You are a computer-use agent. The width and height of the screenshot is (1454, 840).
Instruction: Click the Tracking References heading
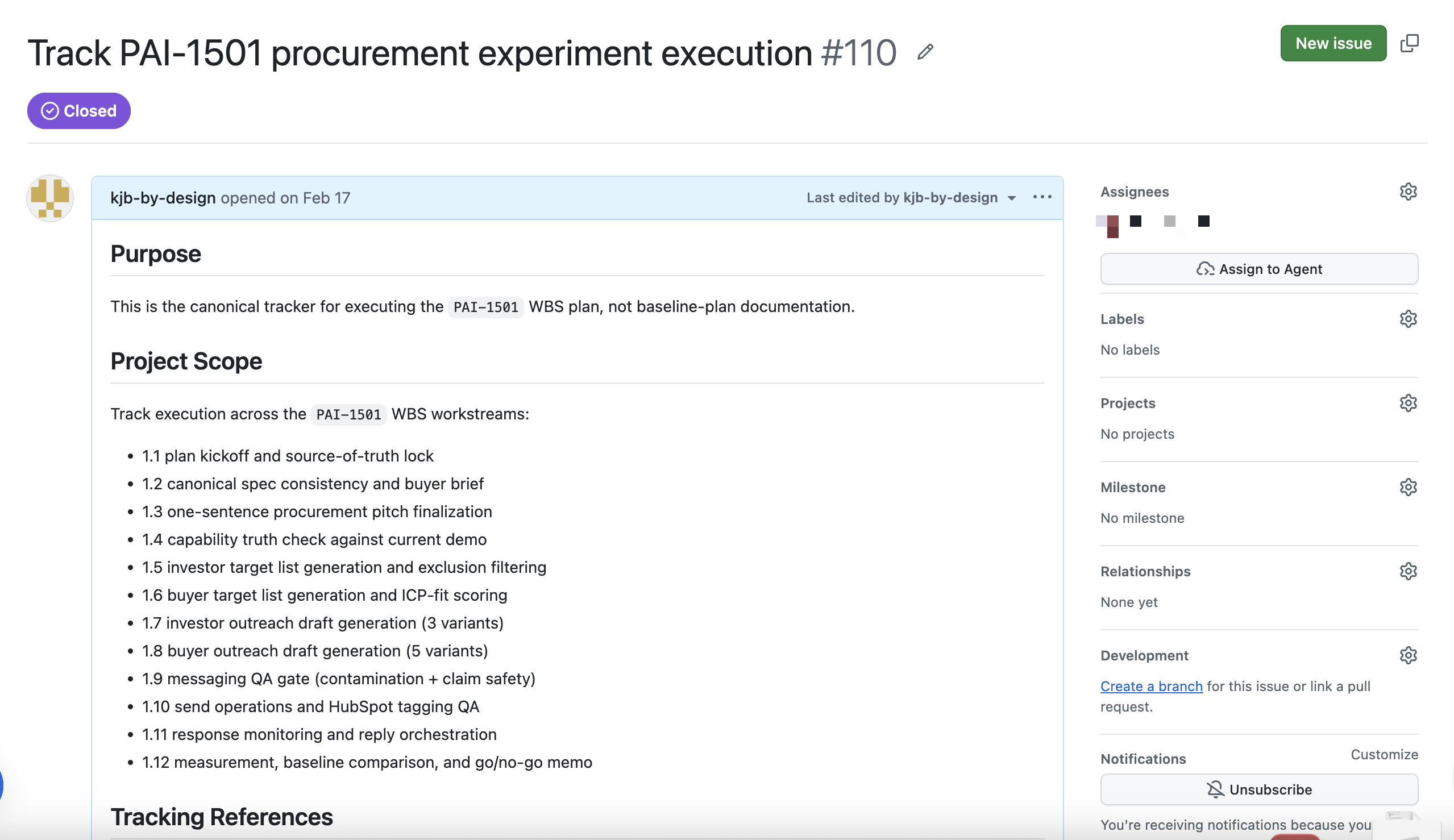pos(222,817)
